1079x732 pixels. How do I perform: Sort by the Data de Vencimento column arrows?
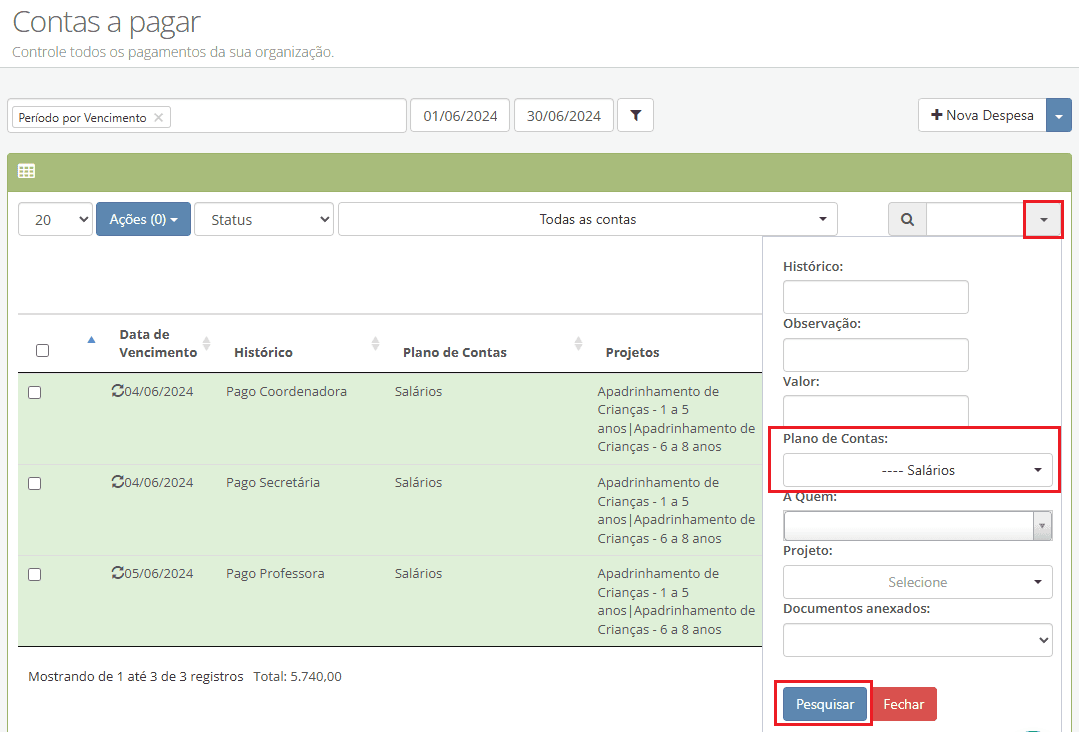point(206,343)
